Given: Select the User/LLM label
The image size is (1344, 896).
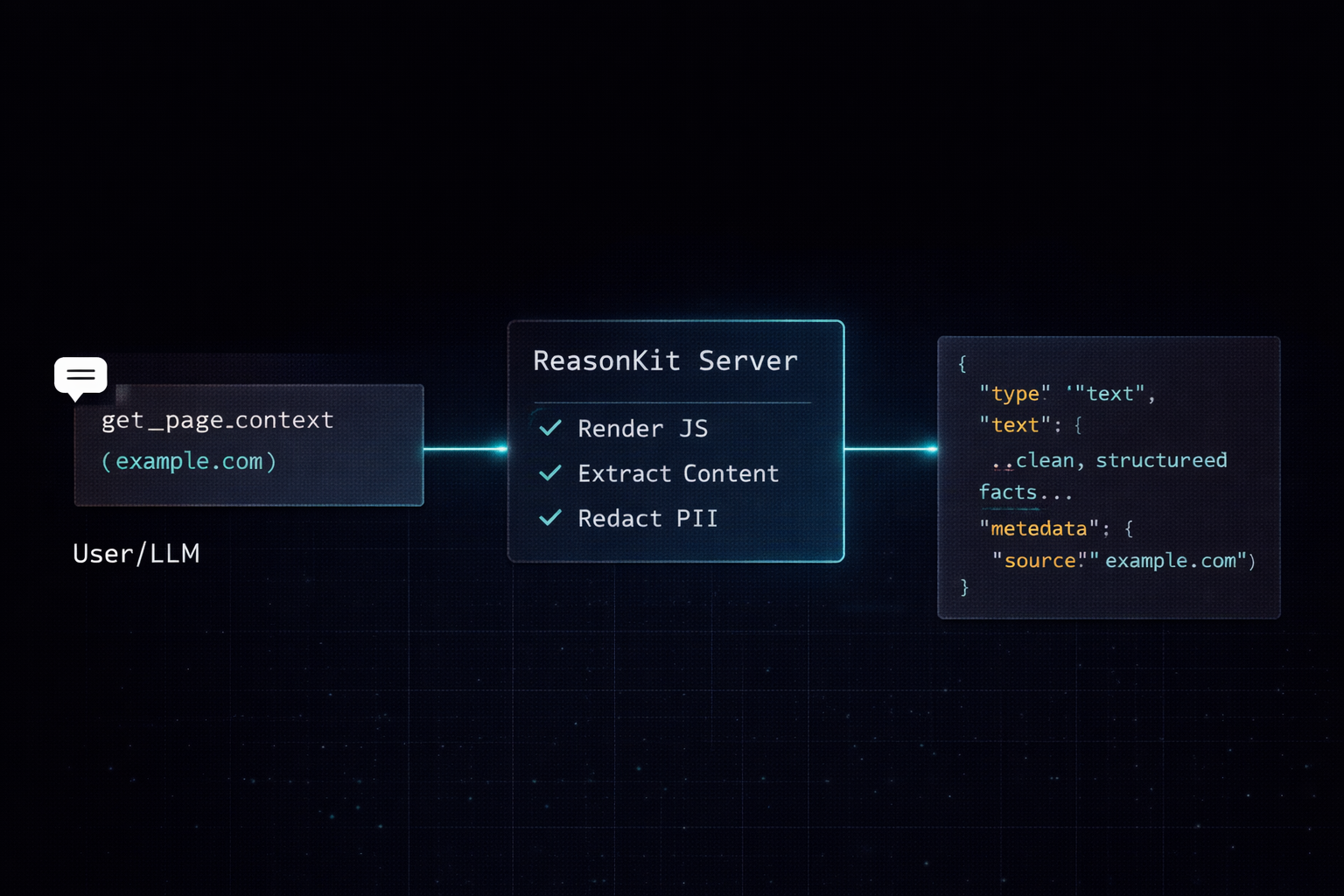Looking at the screenshot, I should pyautogui.click(x=136, y=553).
